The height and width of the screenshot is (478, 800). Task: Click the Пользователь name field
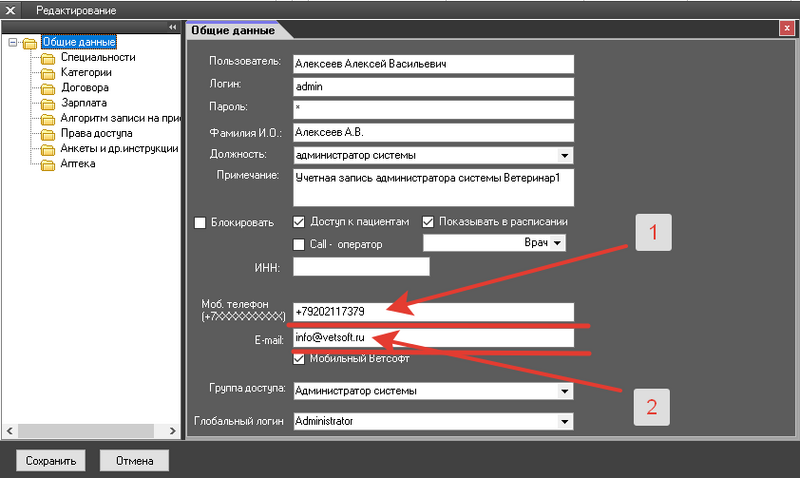click(x=434, y=64)
